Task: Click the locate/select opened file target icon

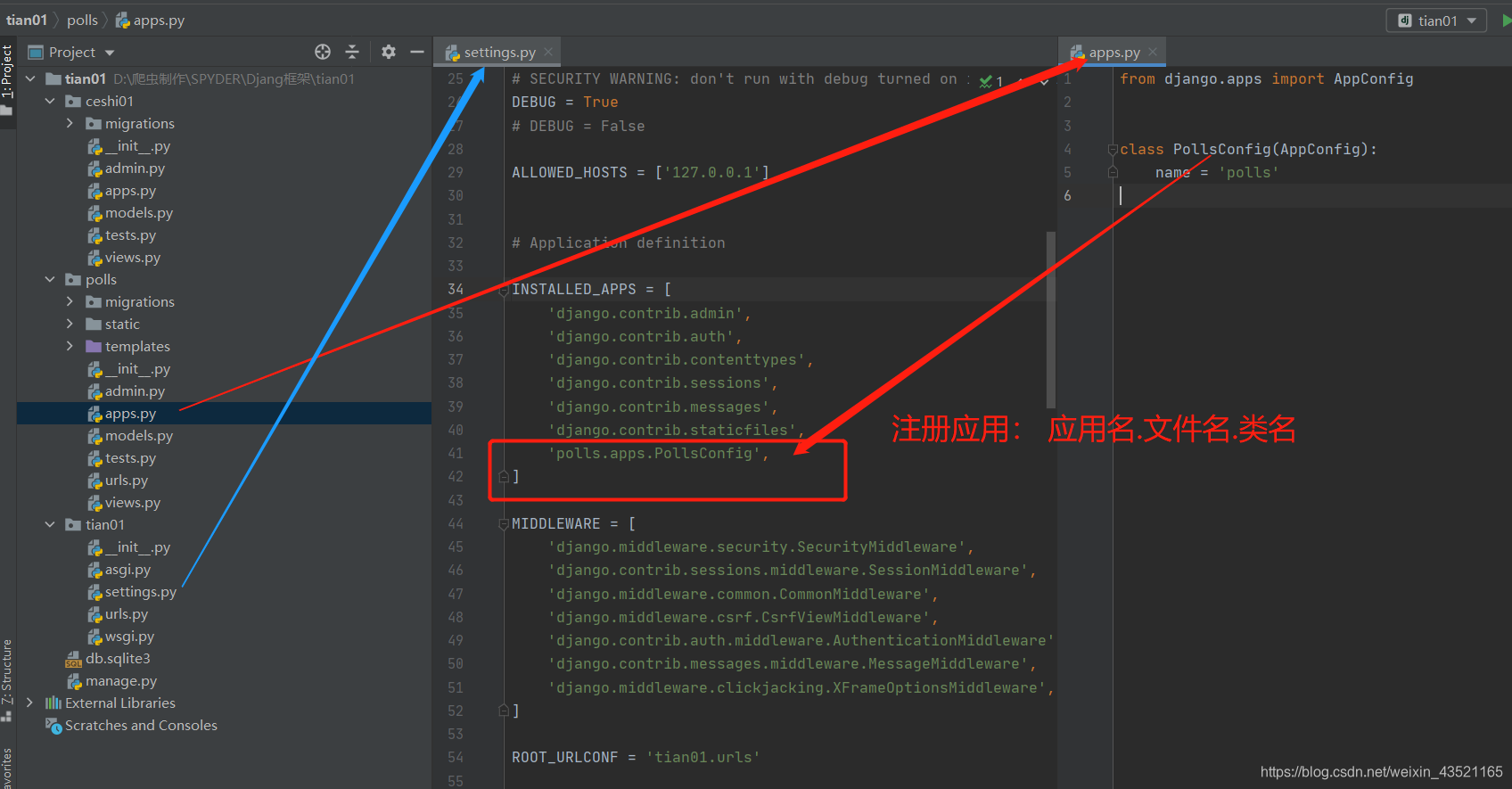Action: click(323, 52)
